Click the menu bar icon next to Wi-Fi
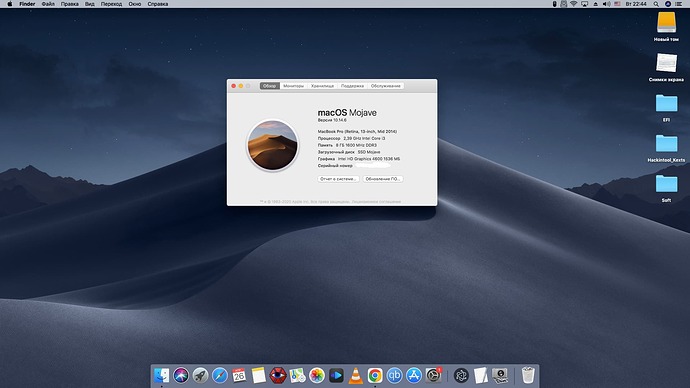The height and width of the screenshot is (388, 690). point(564,4)
